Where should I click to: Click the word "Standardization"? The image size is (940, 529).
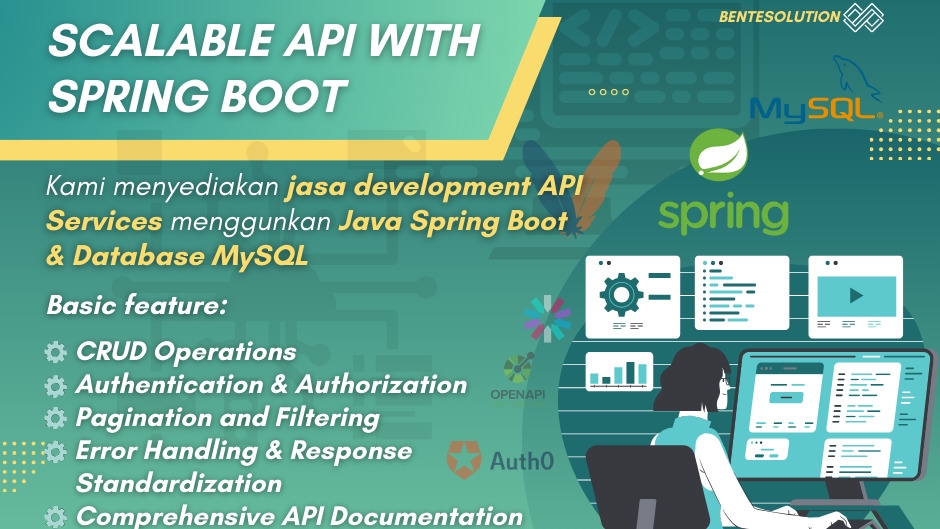(x=179, y=483)
